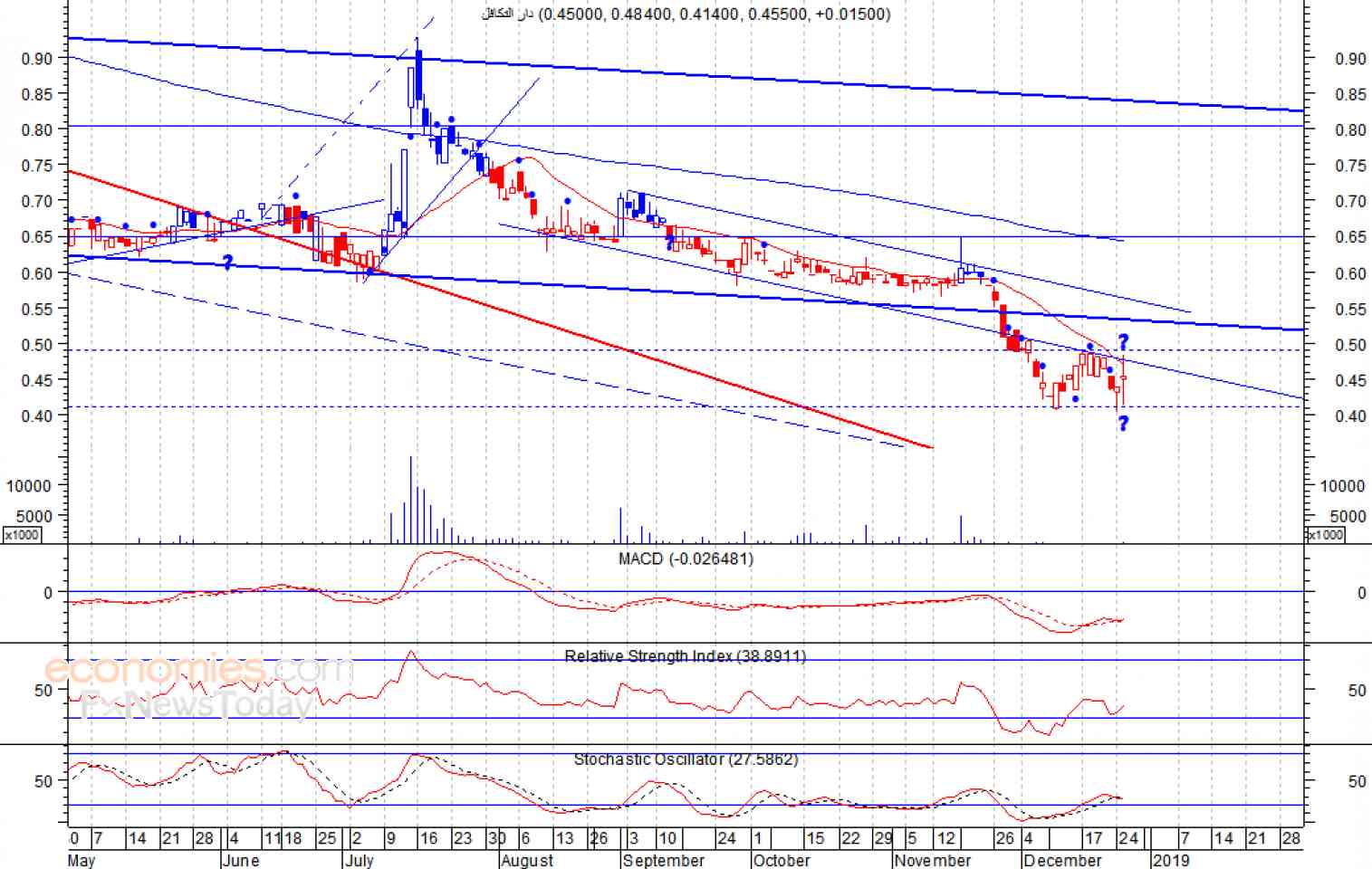Select the Relative Strength Index (38.8911) label
Image resolution: width=1372 pixels, height=869 pixels.
(x=685, y=655)
